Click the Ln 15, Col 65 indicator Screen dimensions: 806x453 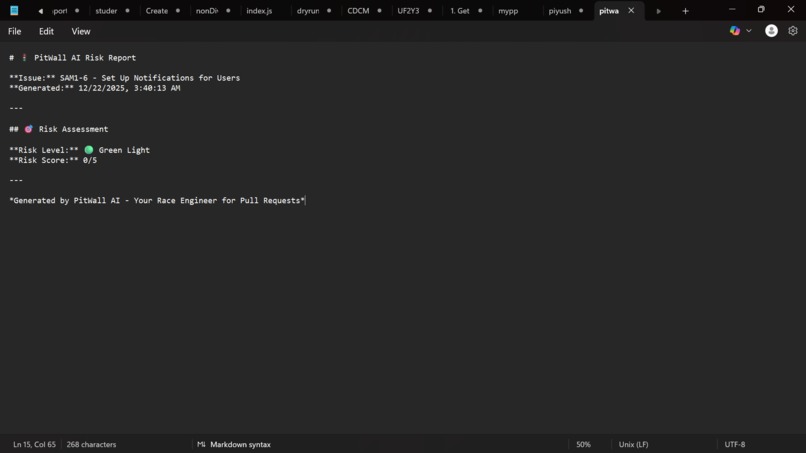click(x=34, y=444)
